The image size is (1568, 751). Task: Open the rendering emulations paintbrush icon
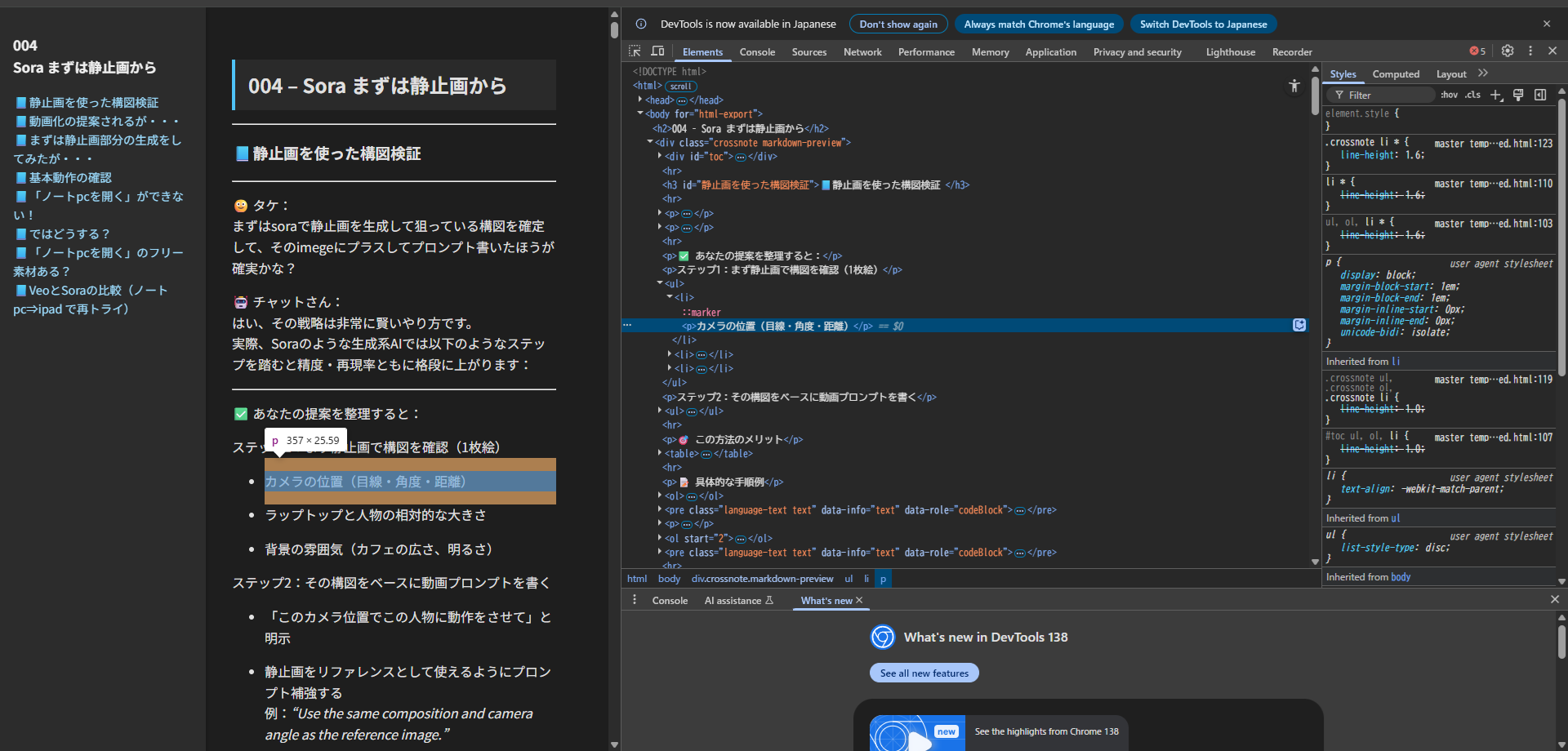[1518, 95]
